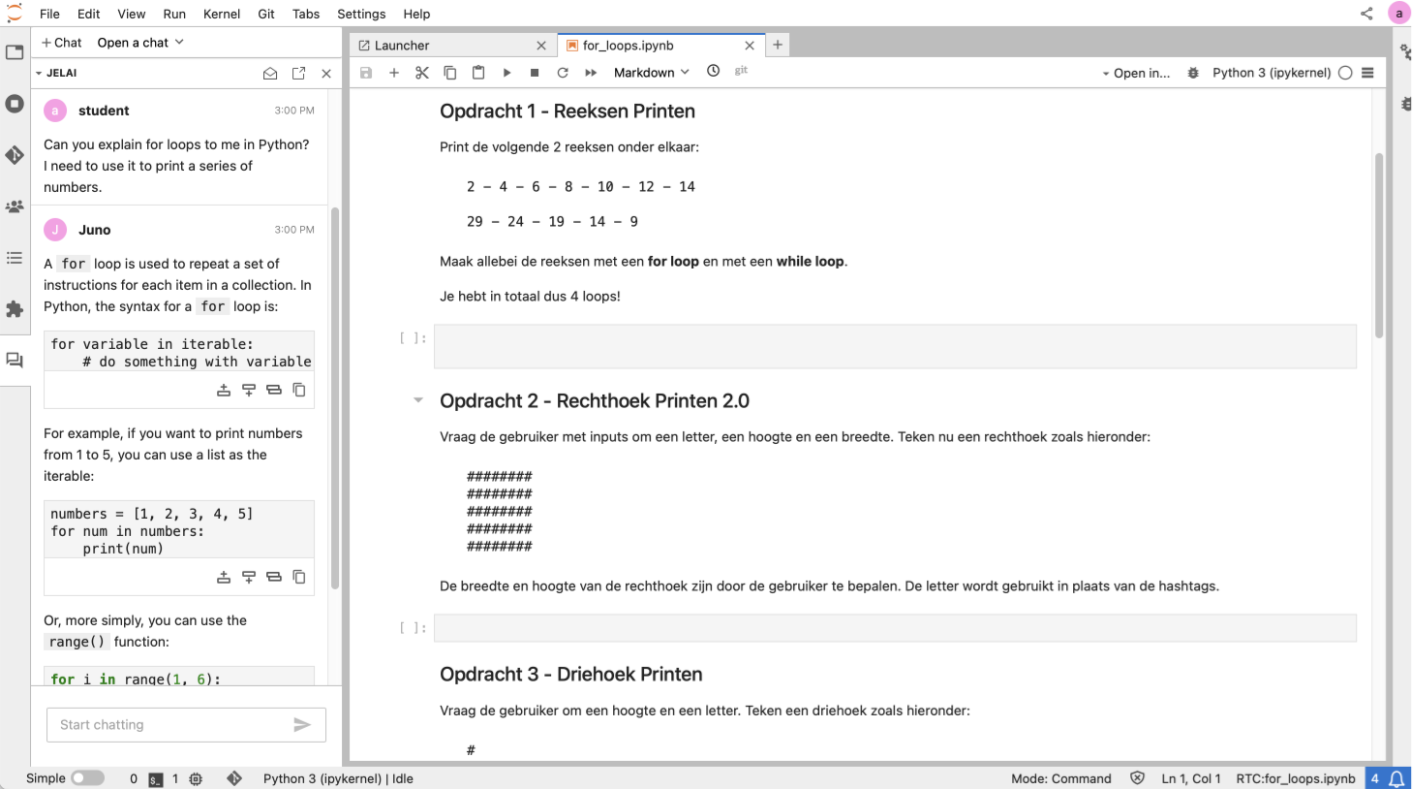This screenshot has height=789, width=1414.
Task: Click the Python 3 (ipykernel) kernel switcher
Action: point(1271,73)
